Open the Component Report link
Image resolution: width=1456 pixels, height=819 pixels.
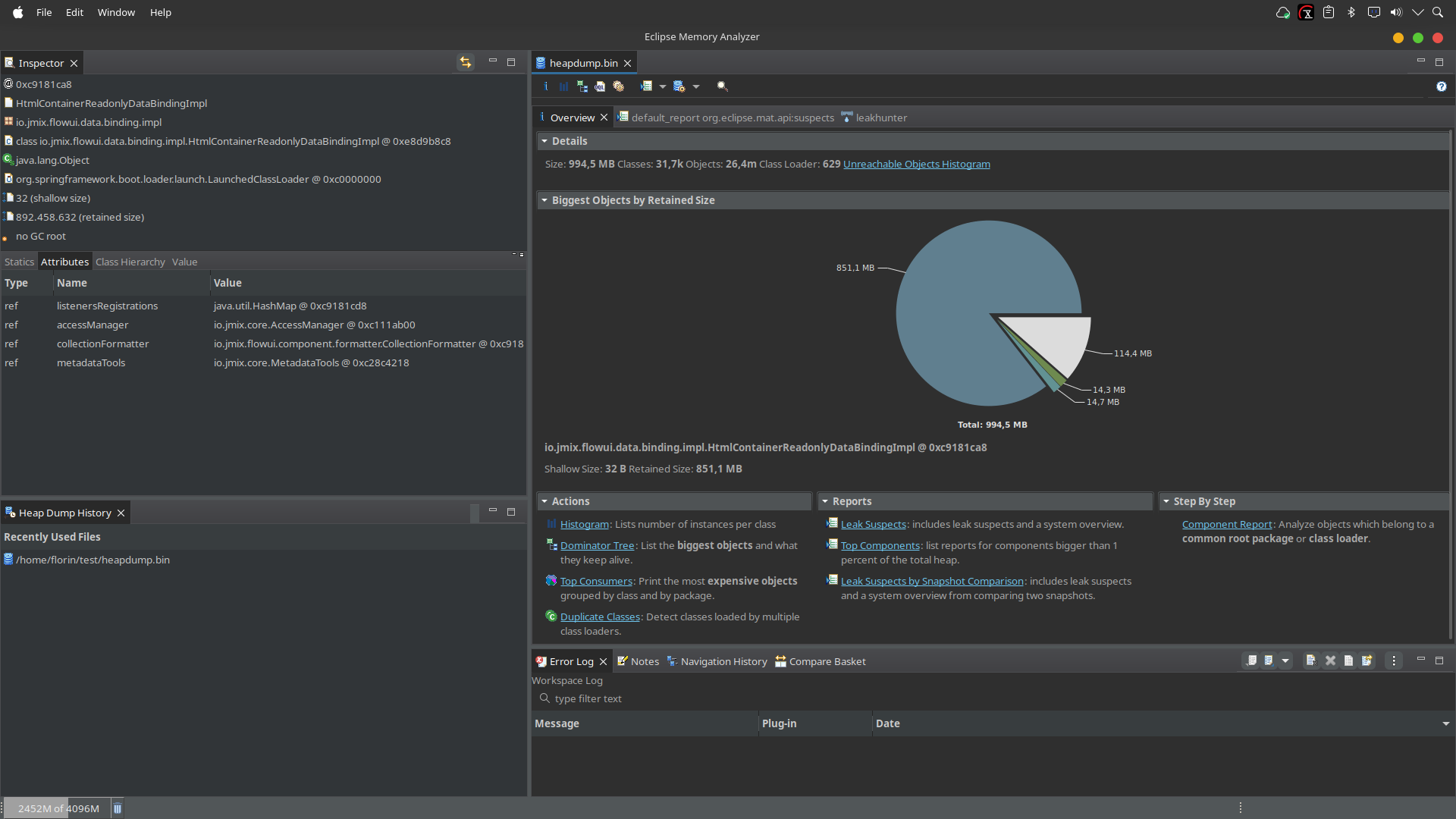[x=1226, y=524]
